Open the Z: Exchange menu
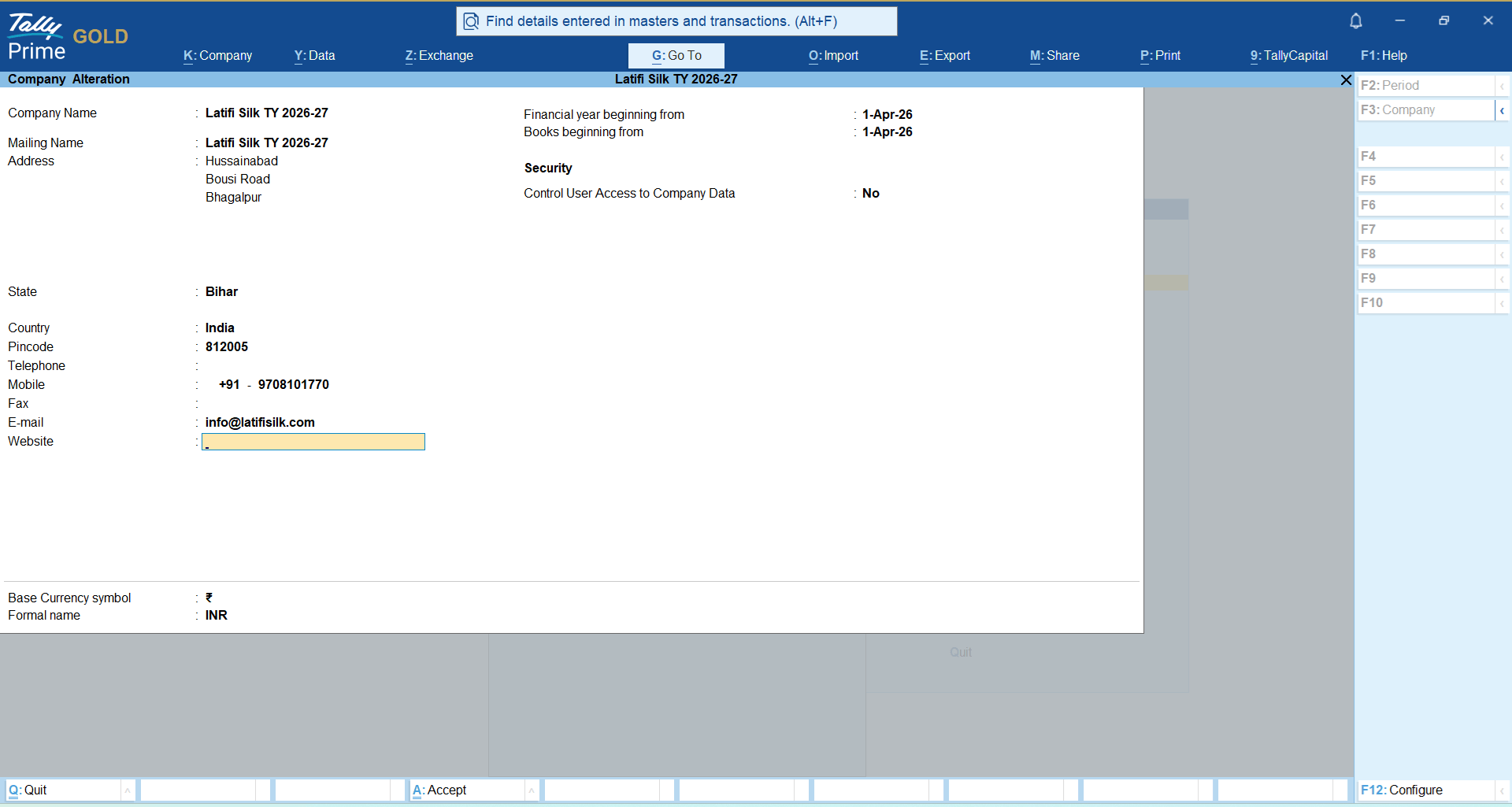1512x807 pixels. 439,56
